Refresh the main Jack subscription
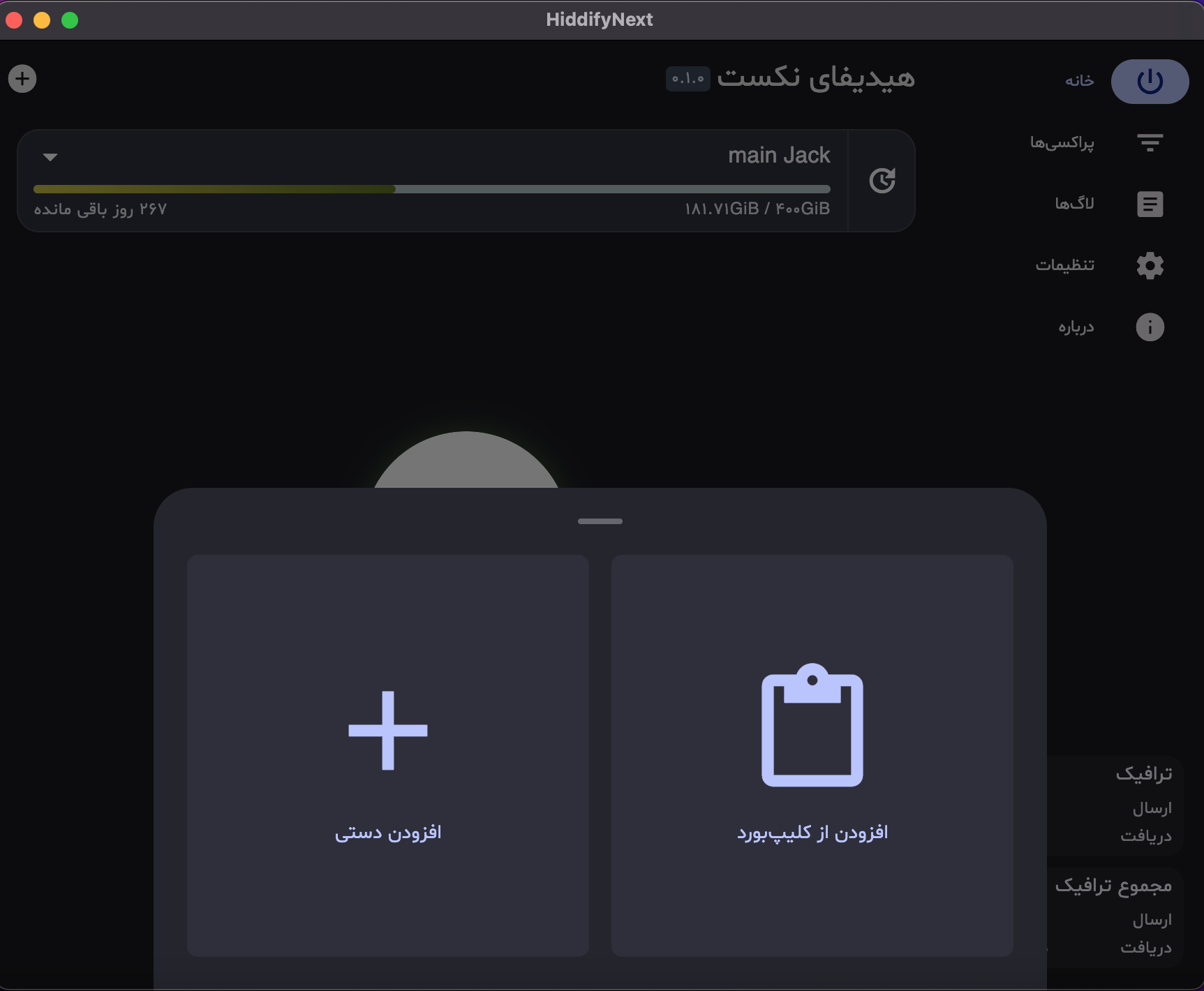Image resolution: width=1204 pixels, height=991 pixels. click(882, 180)
